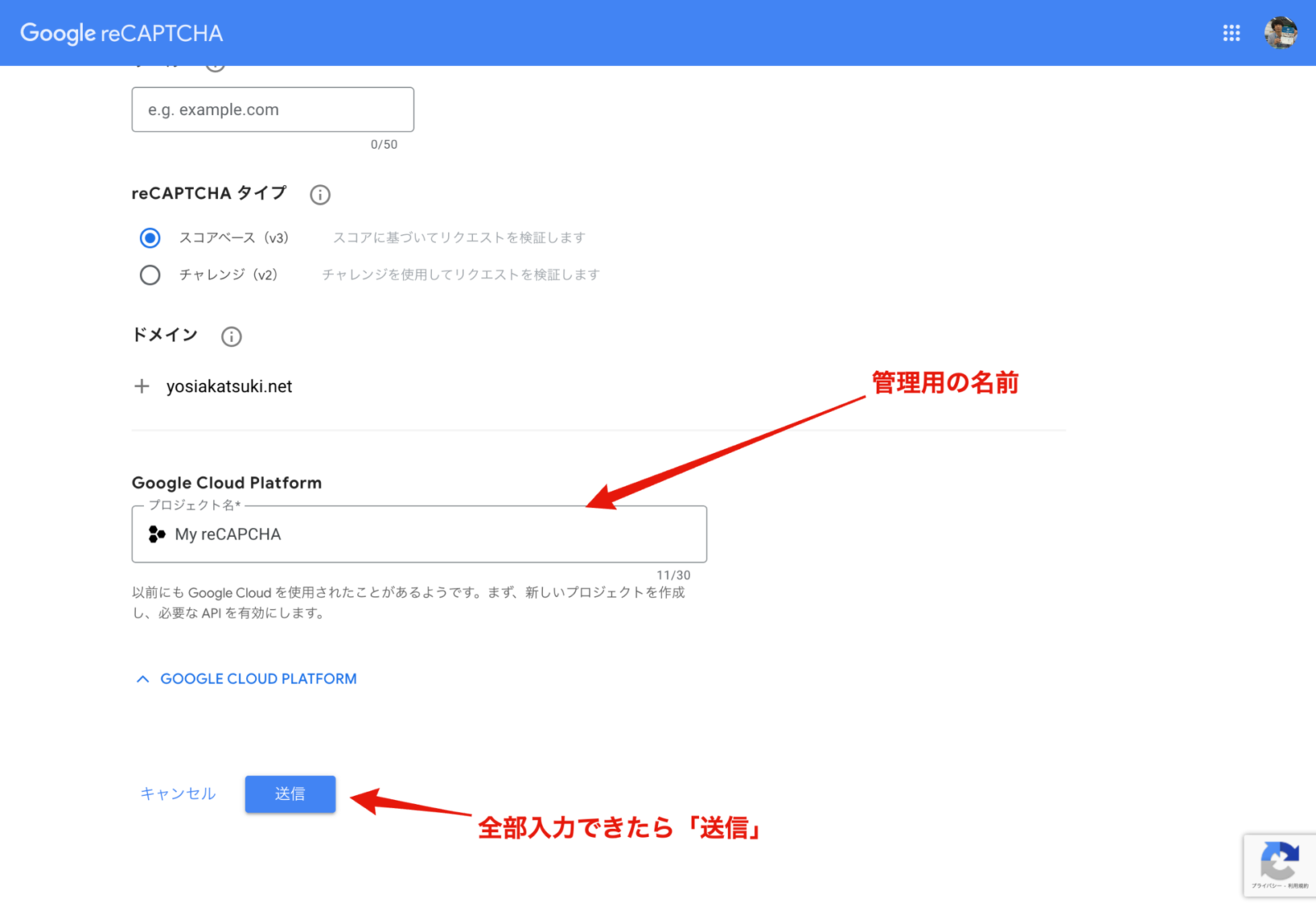Click the yosiakatsuki.net domain entry
Viewport: 1316px width, 911px height.
229,386
